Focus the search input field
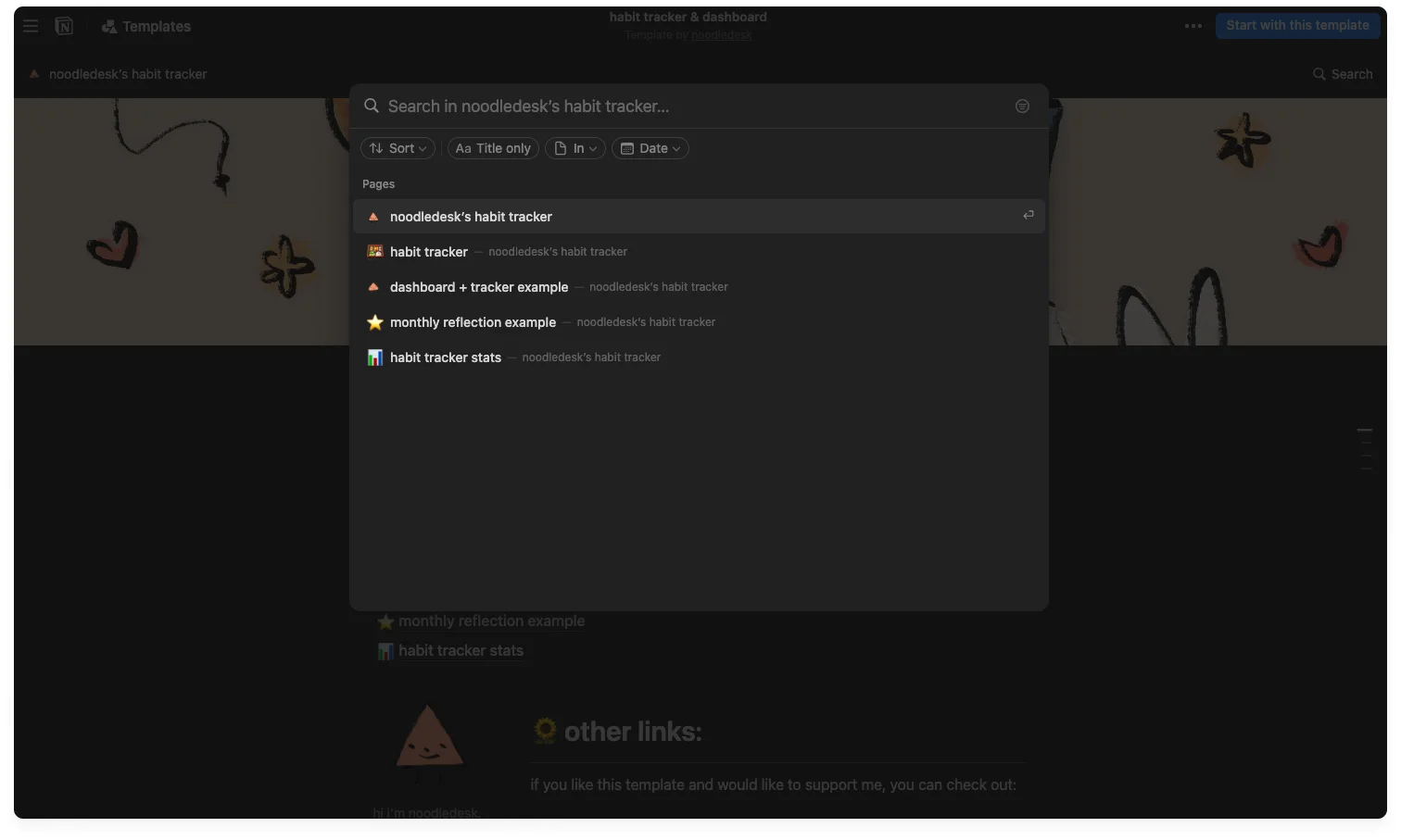The height and width of the screenshot is (840, 1401). click(695, 107)
